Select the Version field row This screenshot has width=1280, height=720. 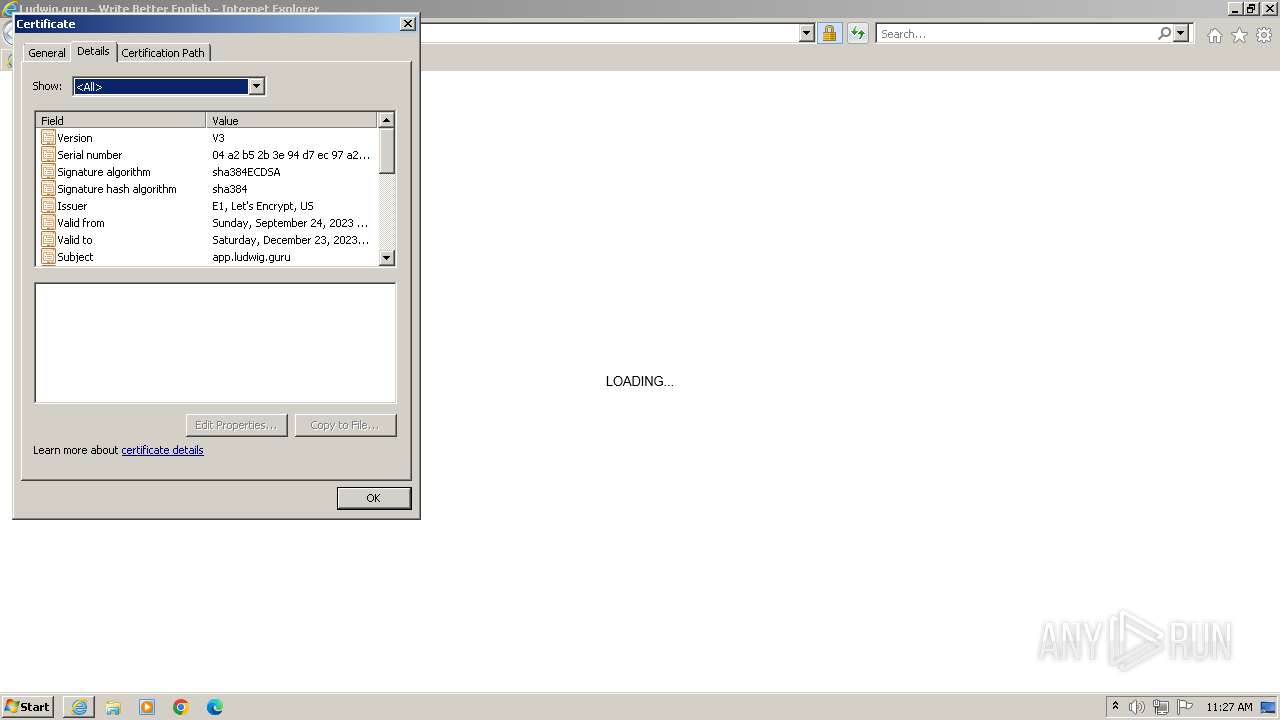coord(207,138)
